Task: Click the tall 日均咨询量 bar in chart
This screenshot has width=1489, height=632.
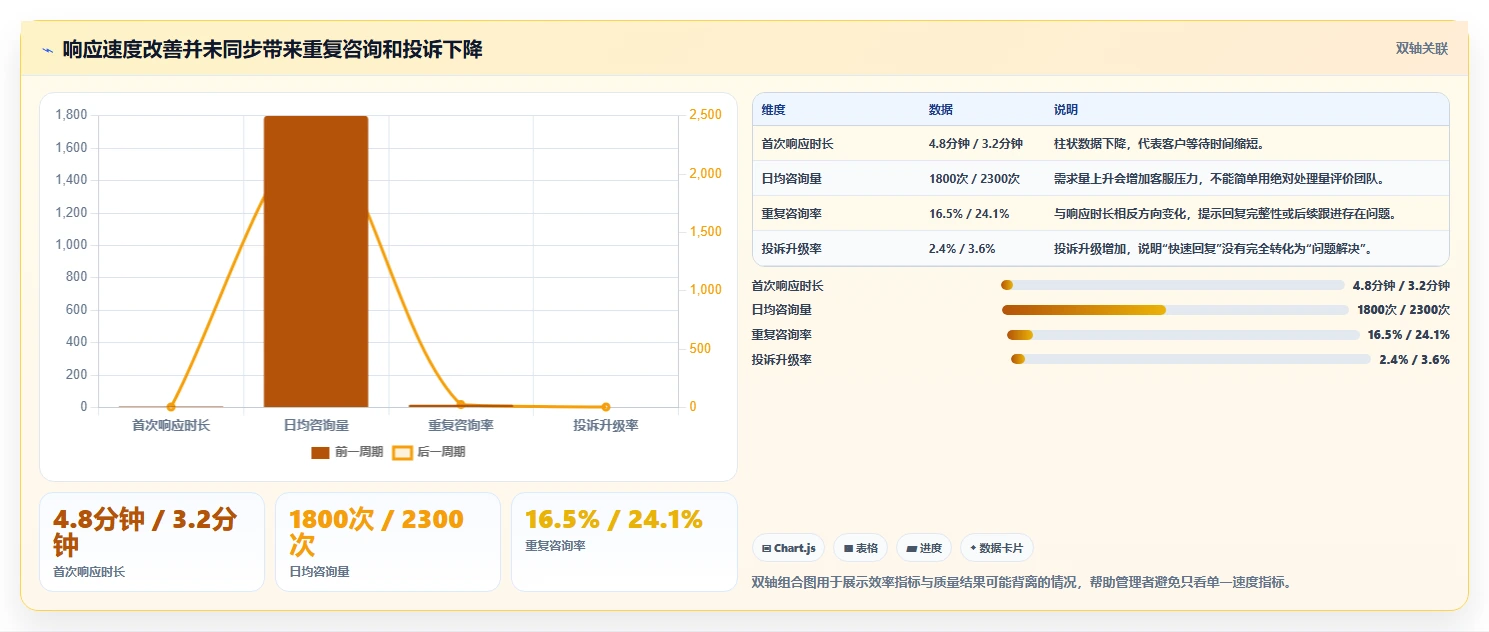Action: click(316, 262)
